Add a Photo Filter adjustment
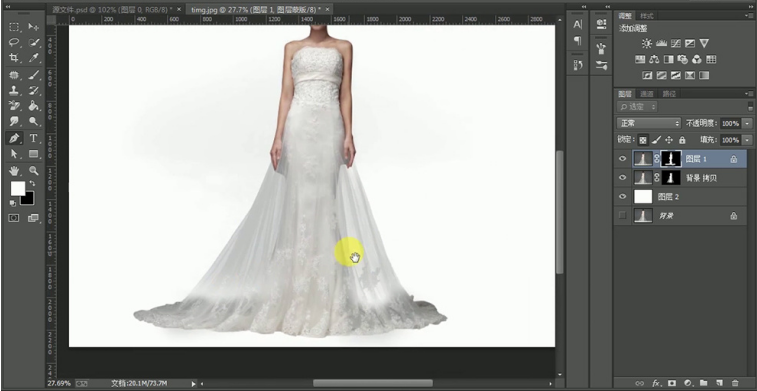The image size is (757, 391). pyautogui.click(x=683, y=59)
